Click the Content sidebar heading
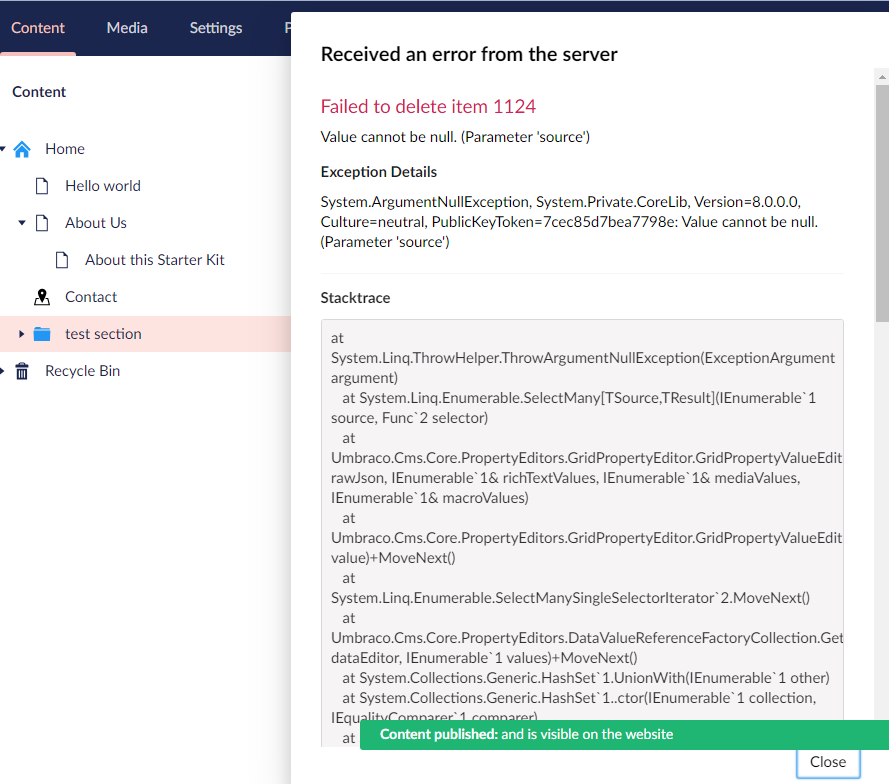 39,92
